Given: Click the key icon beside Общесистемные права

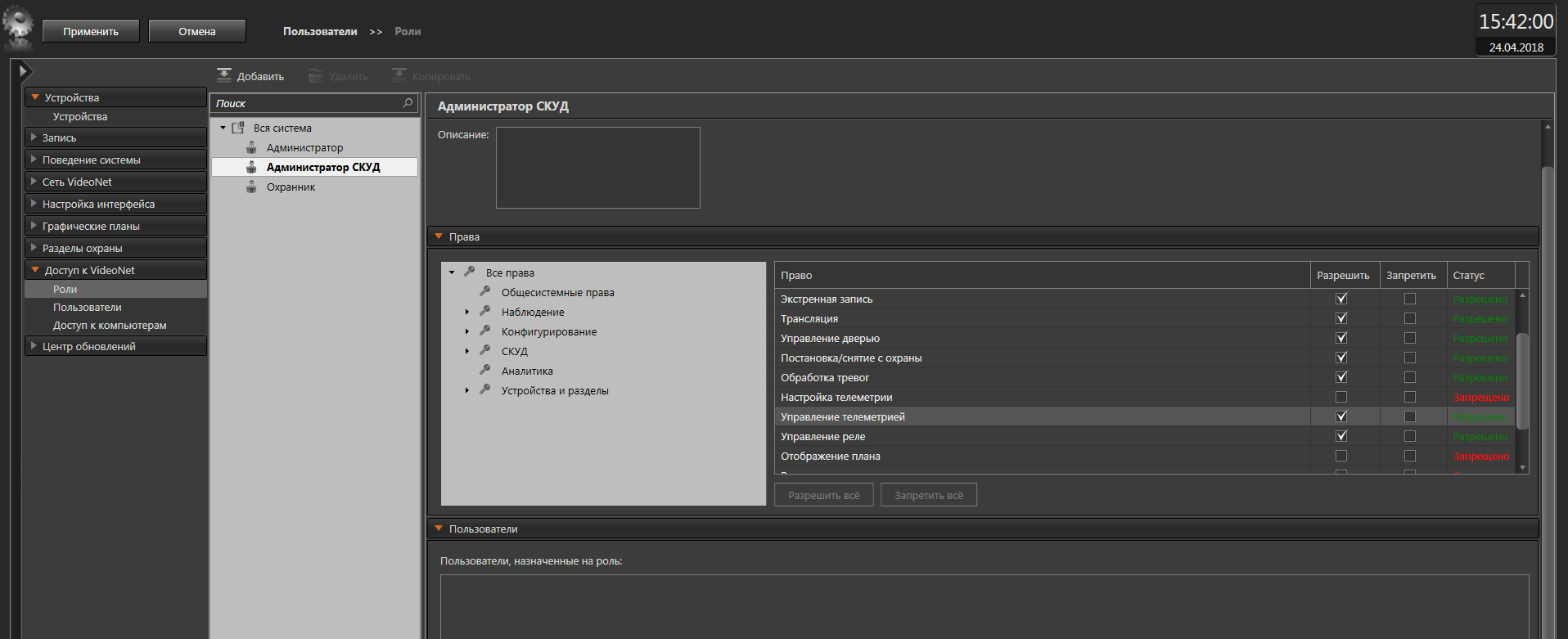Looking at the screenshot, I should [485, 291].
